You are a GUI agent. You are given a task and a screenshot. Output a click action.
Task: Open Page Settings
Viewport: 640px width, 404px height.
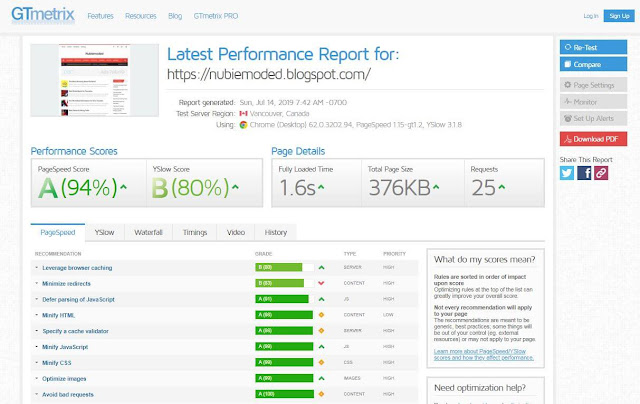[x=593, y=85]
